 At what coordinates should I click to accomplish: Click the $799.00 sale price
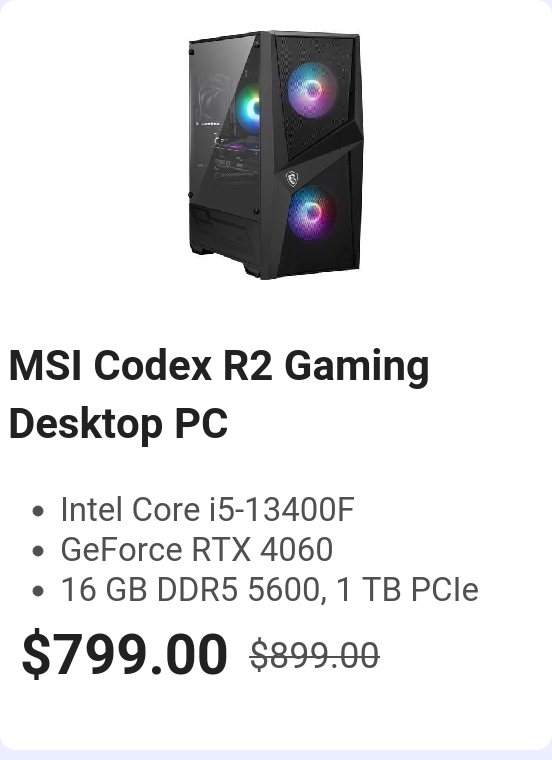tap(125, 654)
